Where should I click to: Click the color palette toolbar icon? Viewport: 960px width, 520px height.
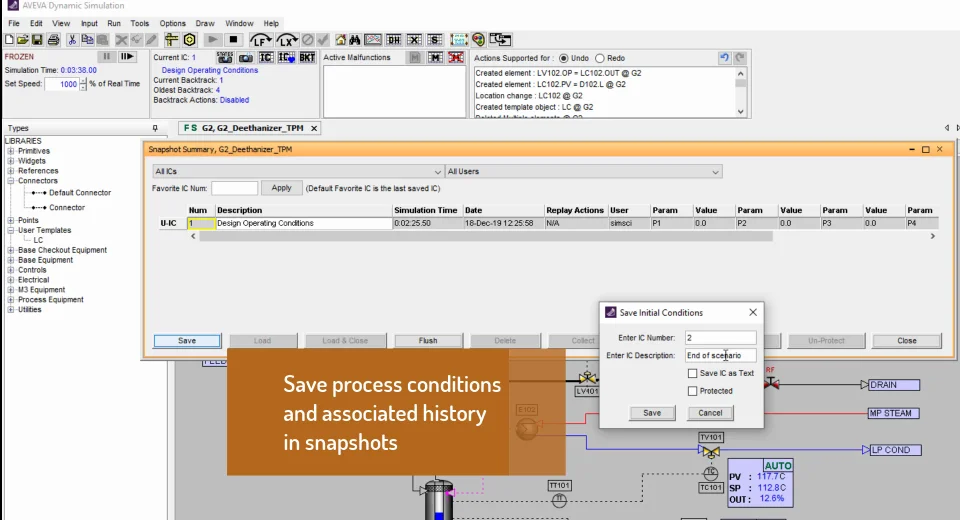[478, 40]
